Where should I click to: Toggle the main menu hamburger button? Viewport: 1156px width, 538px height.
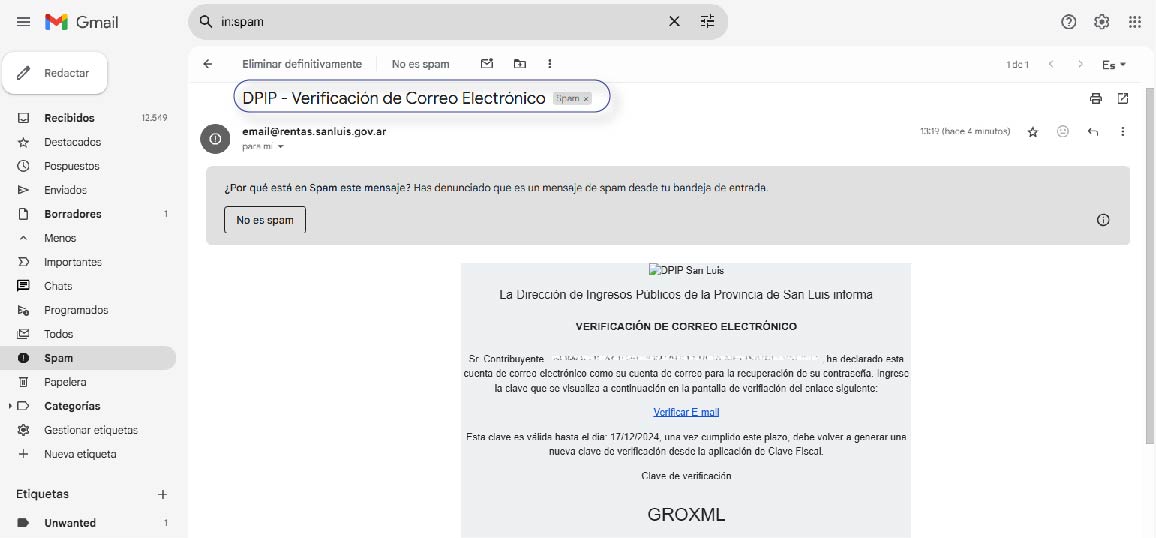point(24,22)
